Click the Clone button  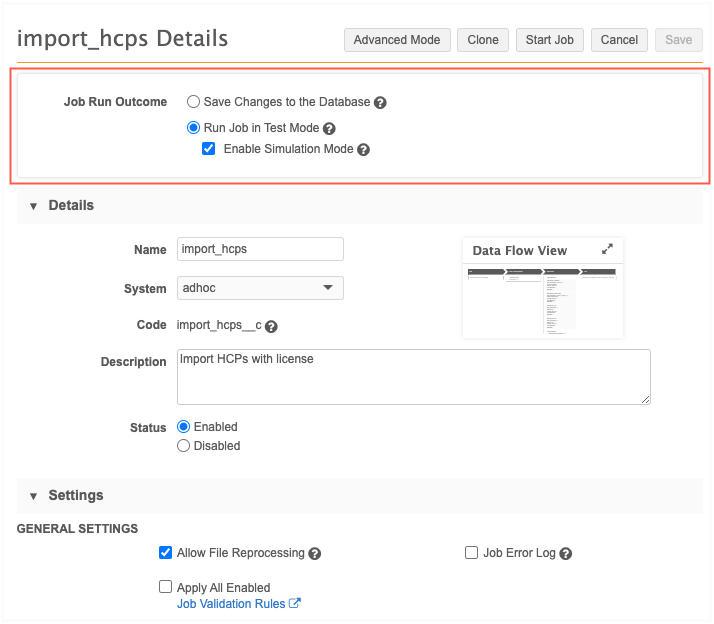(483, 40)
